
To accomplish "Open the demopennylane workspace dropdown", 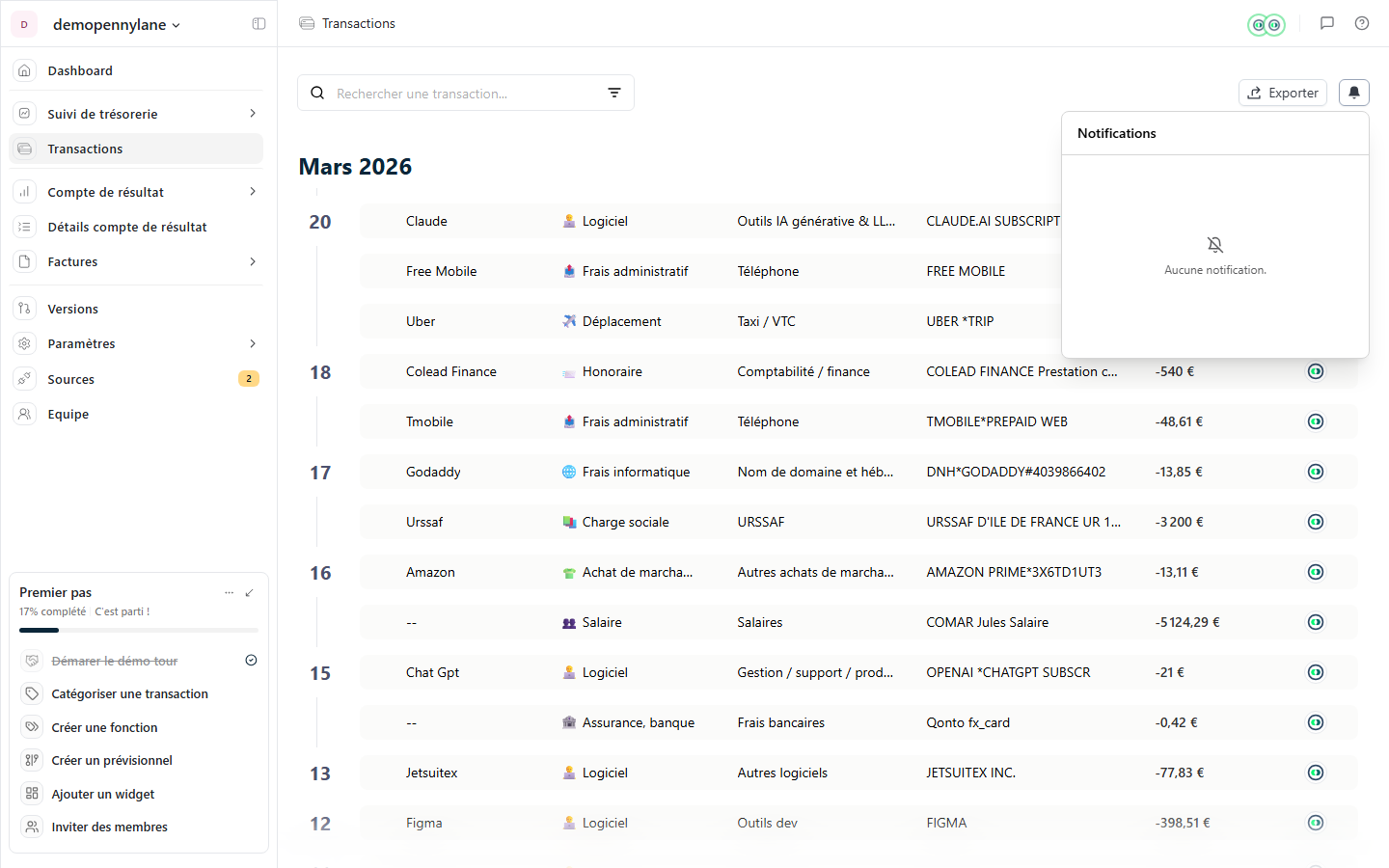I will click(117, 24).
